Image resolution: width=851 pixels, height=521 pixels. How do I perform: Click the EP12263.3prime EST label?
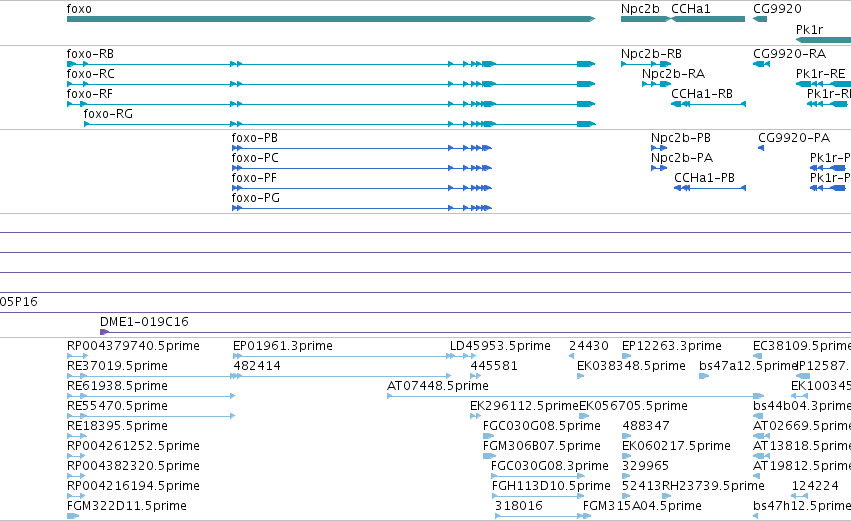click(x=672, y=346)
